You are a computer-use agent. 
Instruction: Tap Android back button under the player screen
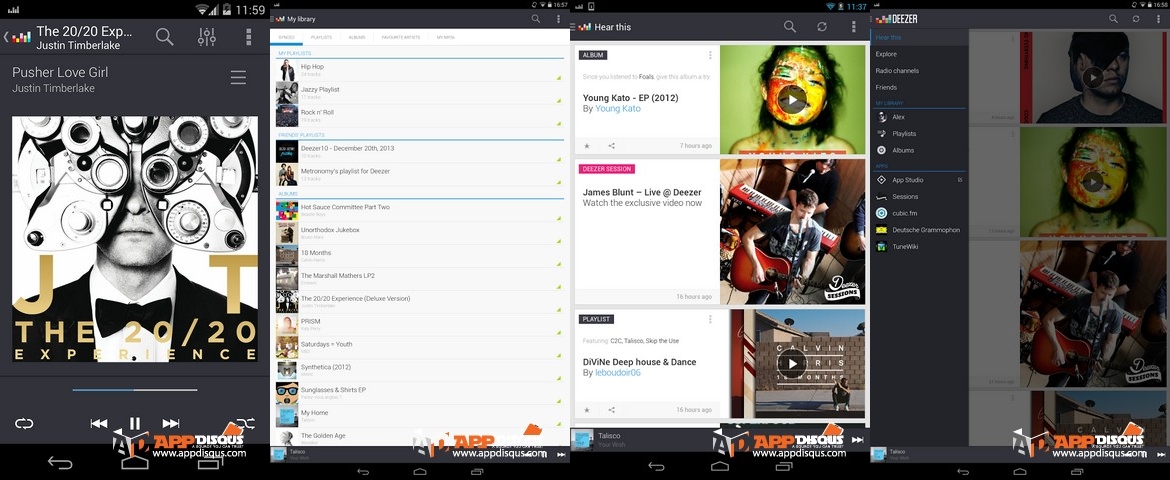coord(60,462)
